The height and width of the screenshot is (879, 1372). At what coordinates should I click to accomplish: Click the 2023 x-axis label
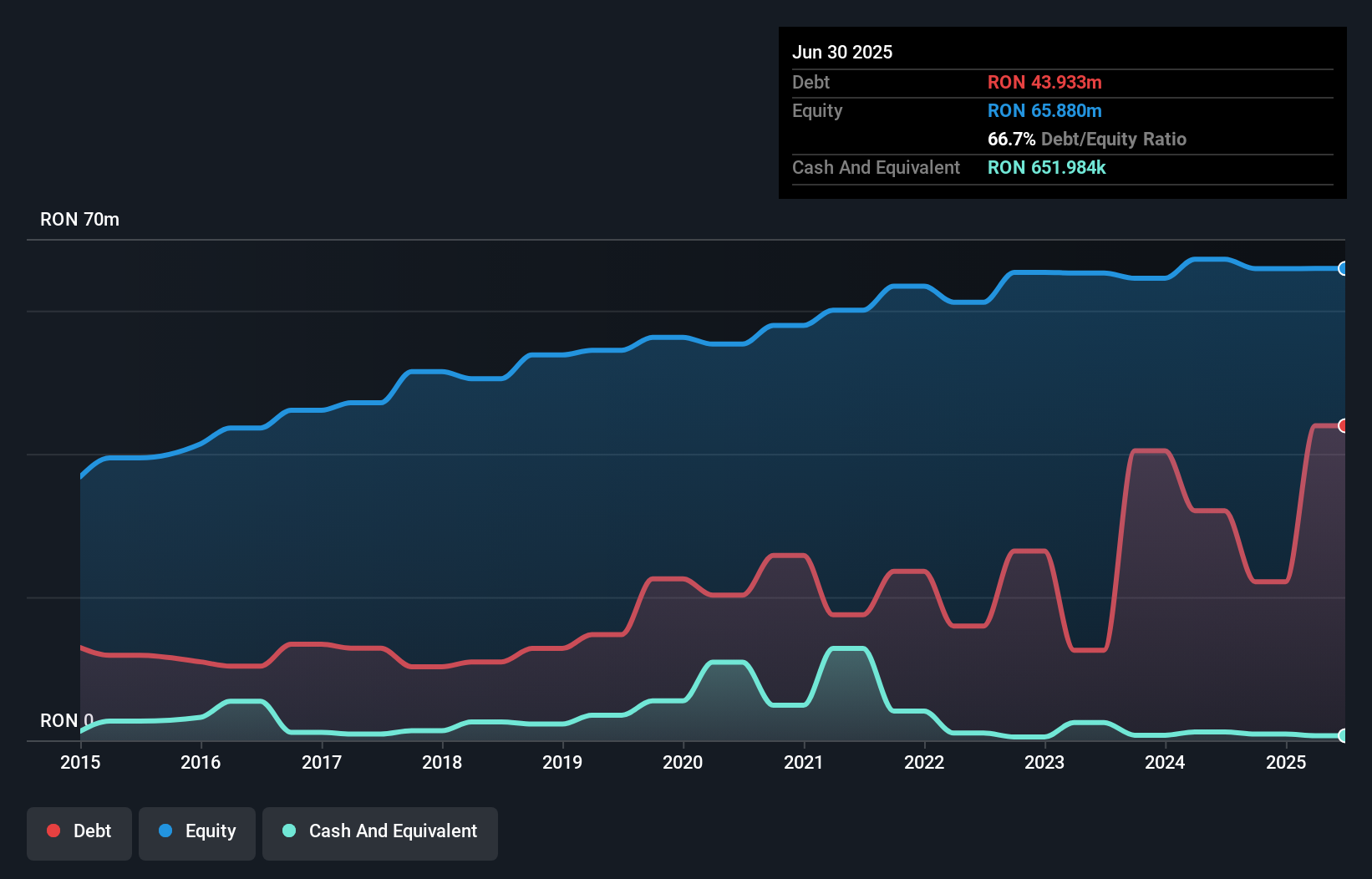tap(1044, 762)
